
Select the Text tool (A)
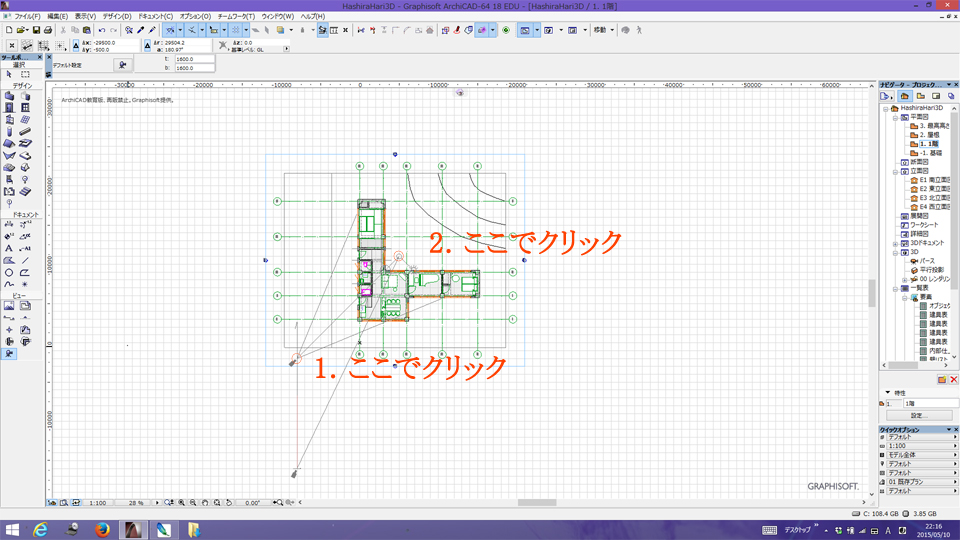point(9,249)
